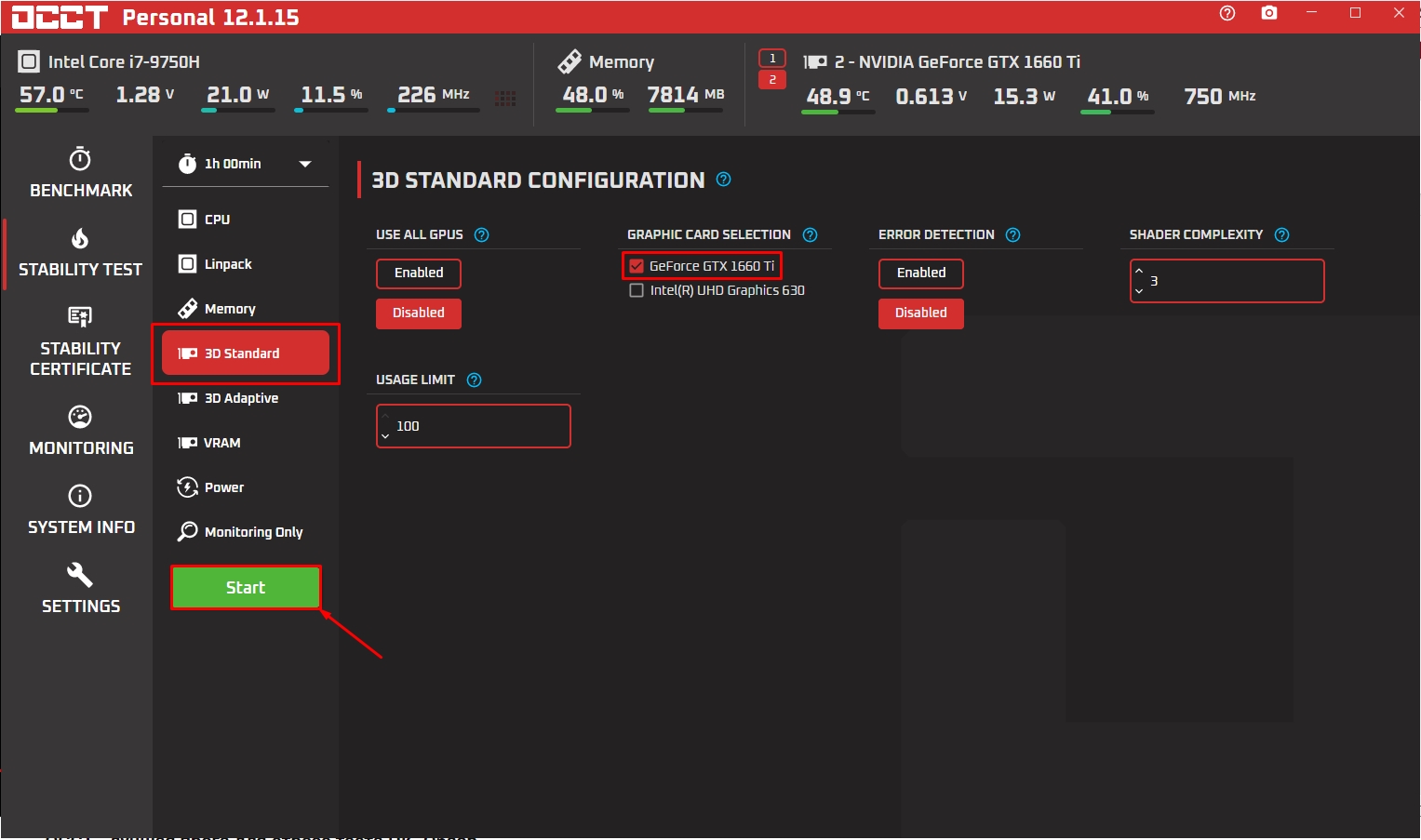Open the Benchmark section
The width and height of the screenshot is (1421, 840).
(x=80, y=173)
